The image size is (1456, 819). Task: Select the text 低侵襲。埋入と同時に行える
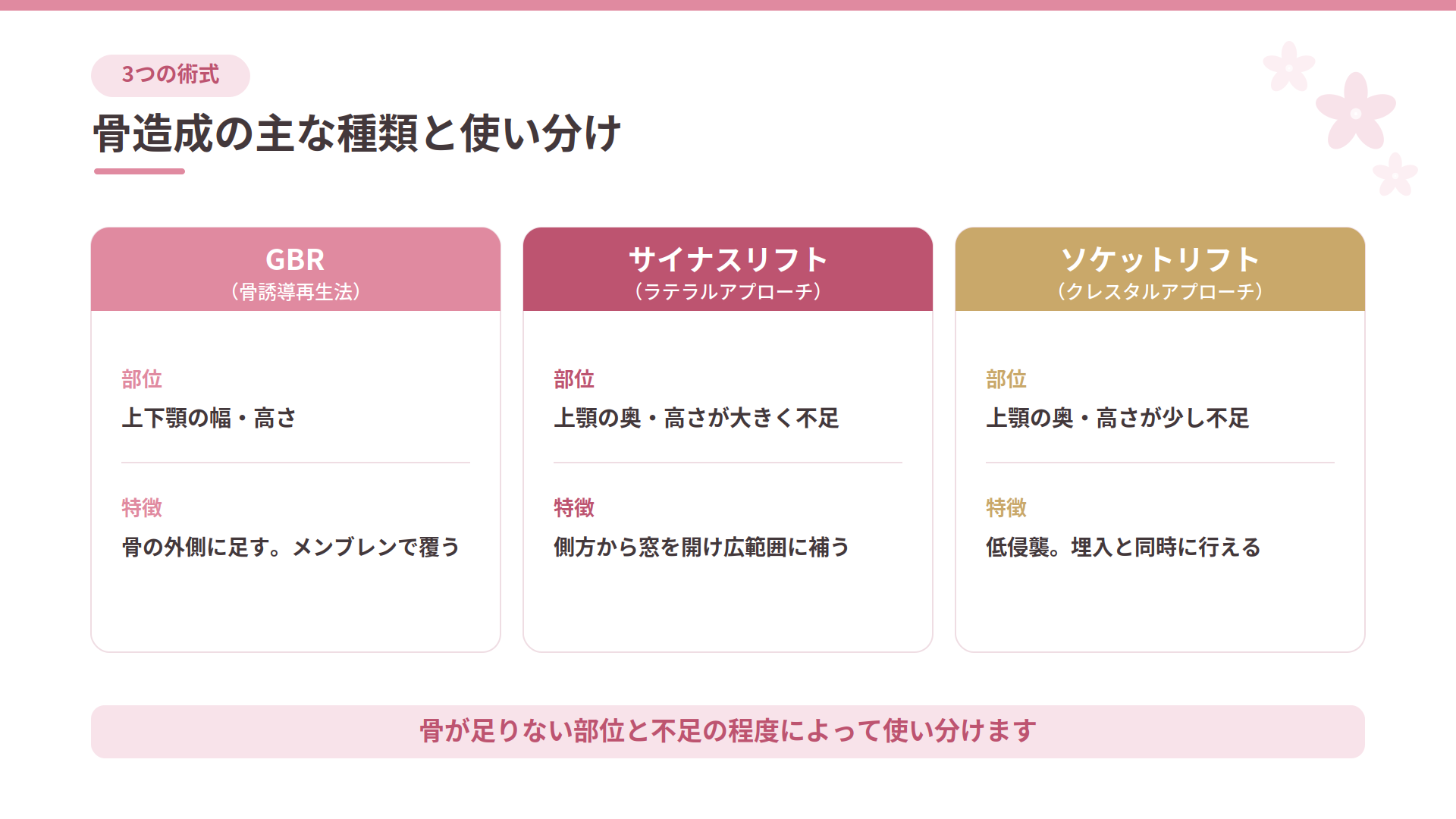[1123, 547]
